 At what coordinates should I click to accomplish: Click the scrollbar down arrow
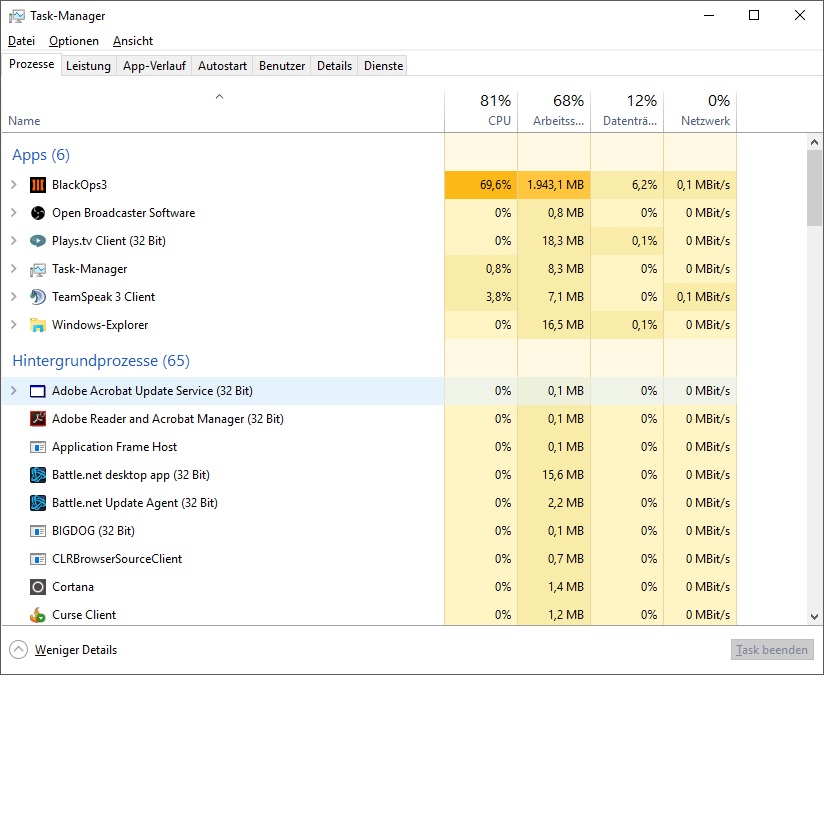814,617
